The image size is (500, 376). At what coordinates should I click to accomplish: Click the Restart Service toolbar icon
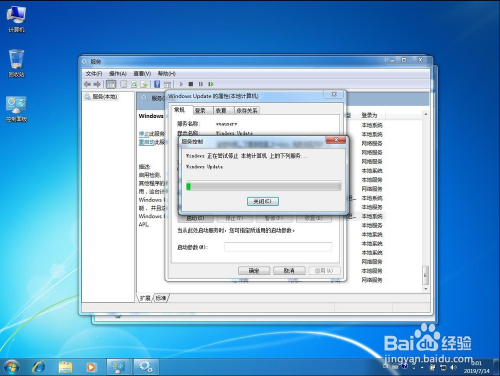click(x=211, y=84)
